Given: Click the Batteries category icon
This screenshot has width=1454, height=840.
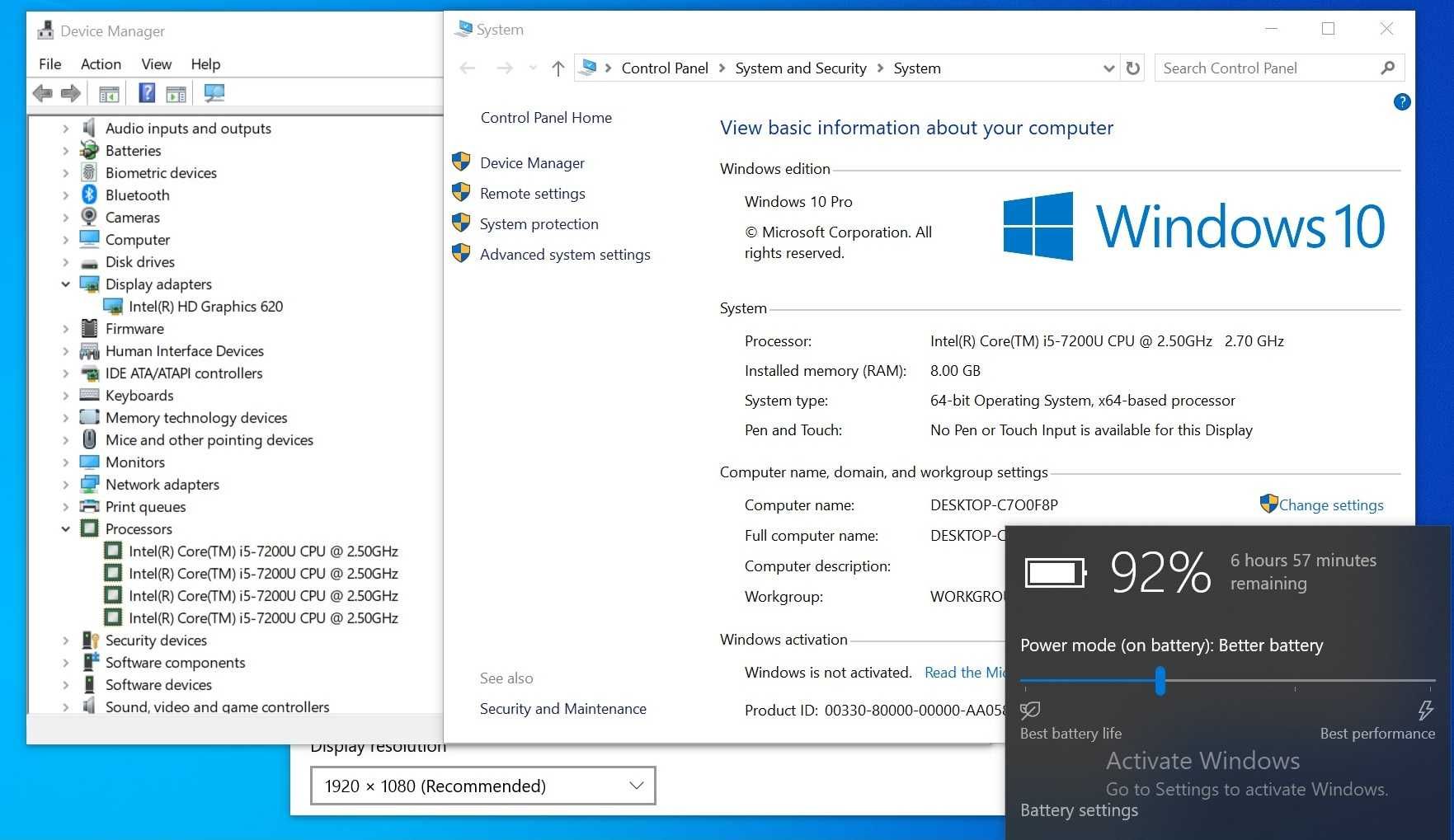Looking at the screenshot, I should click(89, 150).
